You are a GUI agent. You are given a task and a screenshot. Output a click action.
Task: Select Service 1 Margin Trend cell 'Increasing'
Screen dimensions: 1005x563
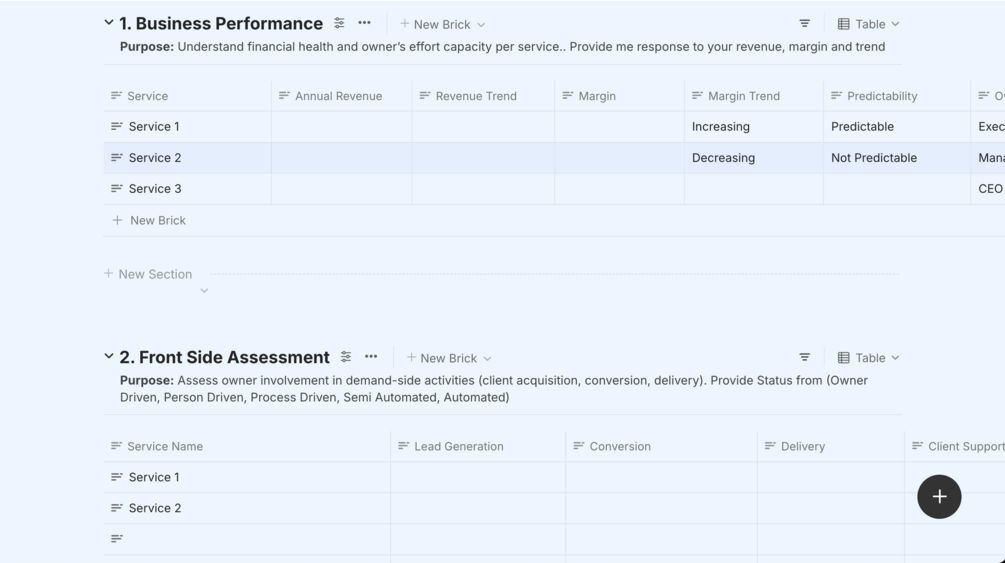click(x=720, y=127)
